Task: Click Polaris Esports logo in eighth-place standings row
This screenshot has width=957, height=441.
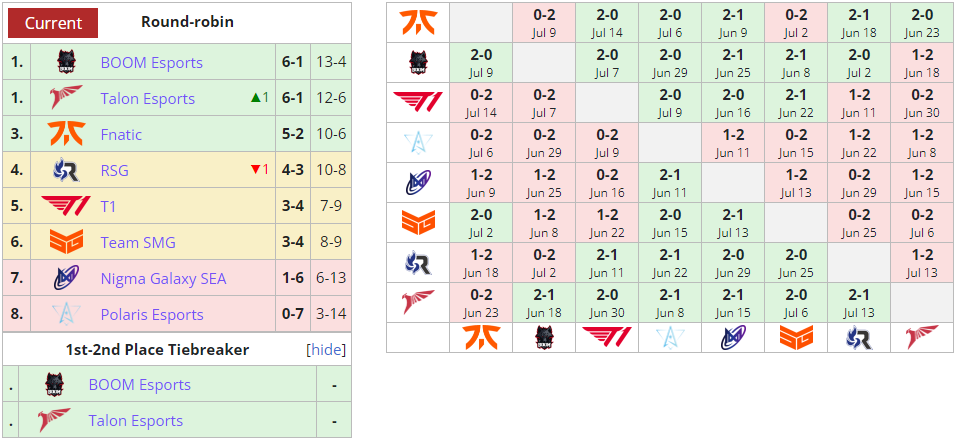Action: (x=68, y=315)
